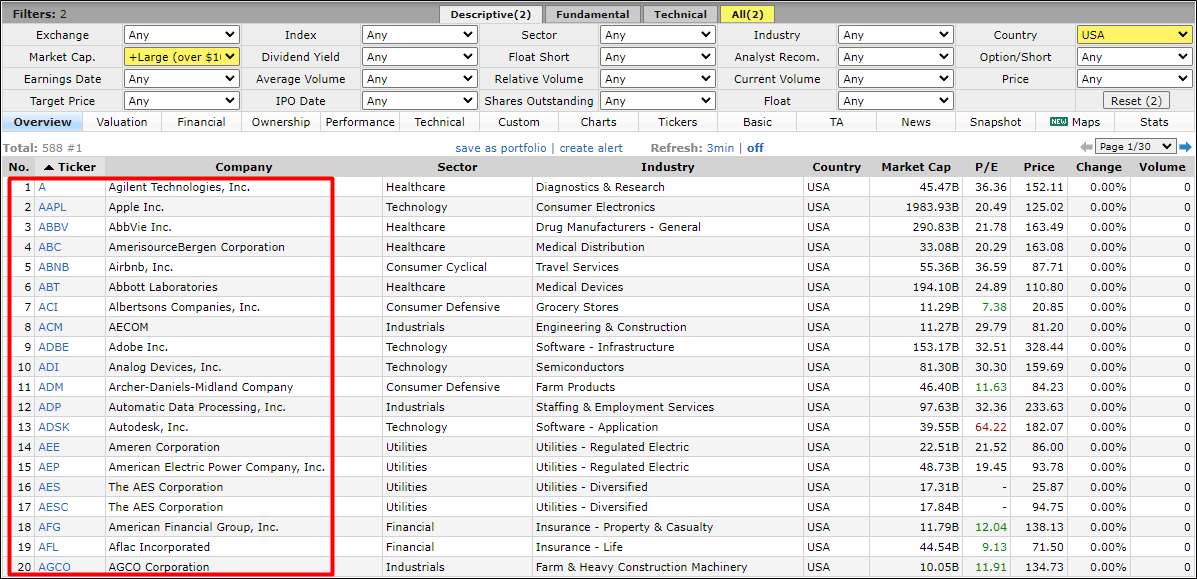Change the Country filter set to USA
The width and height of the screenshot is (1197, 579).
pos(1134,35)
